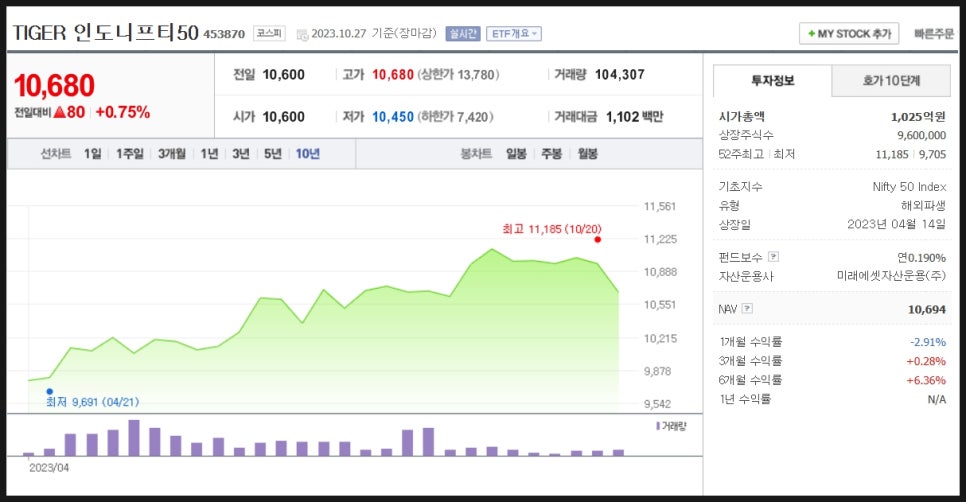Click the 거래대금 value 1,102 백만
The height and width of the screenshot is (502, 966).
[x=635, y=116]
